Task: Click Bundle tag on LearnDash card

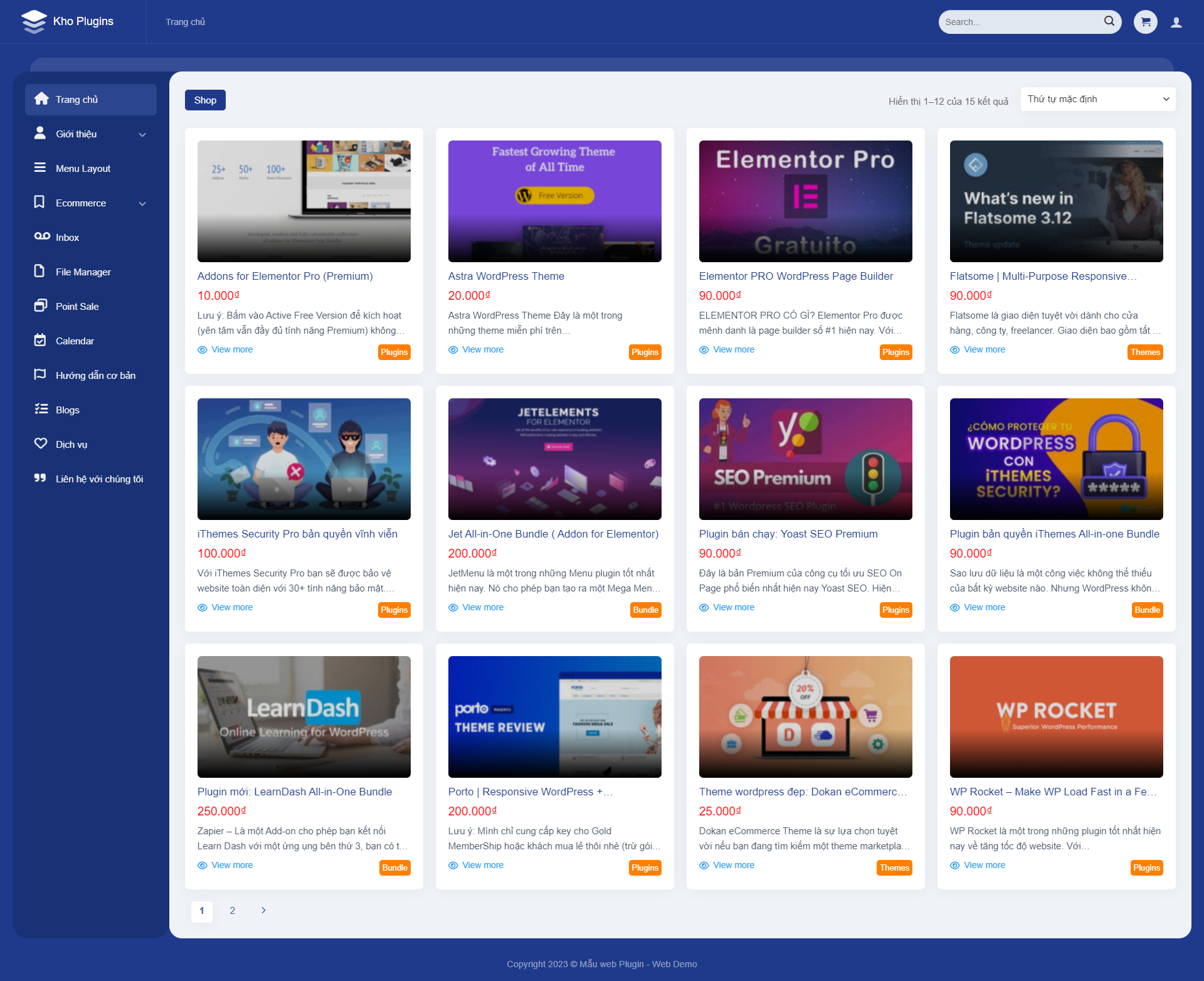Action: 395,867
